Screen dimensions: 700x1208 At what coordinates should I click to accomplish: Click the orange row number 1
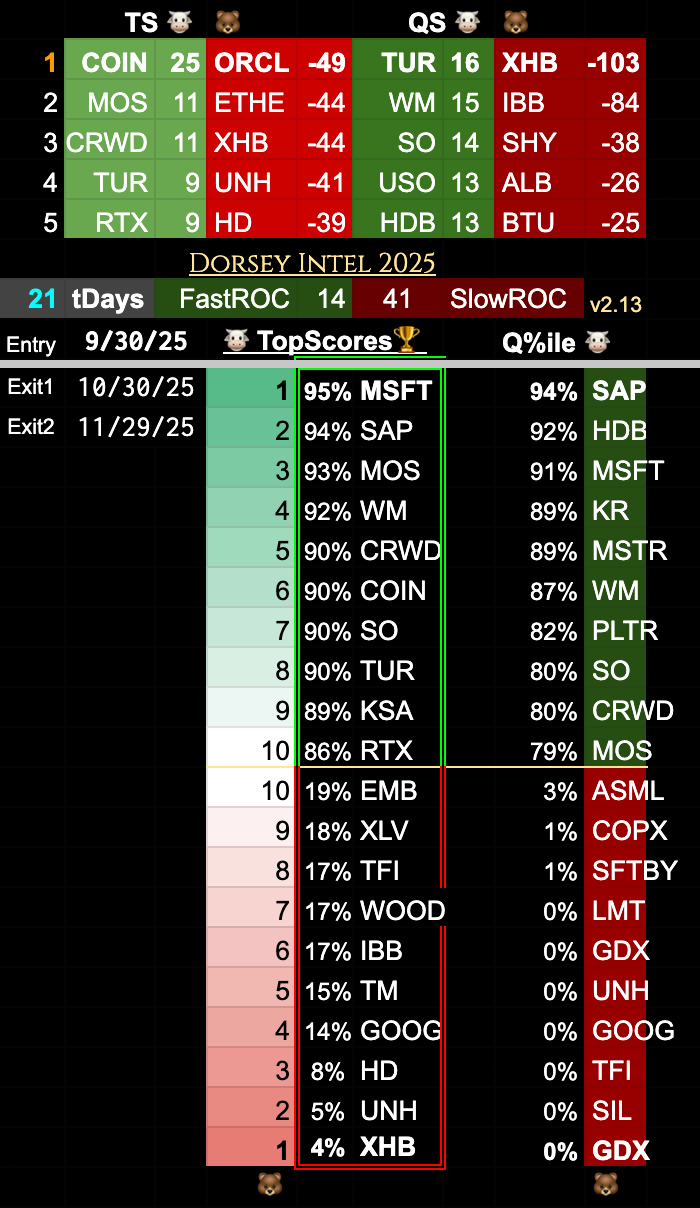50,63
